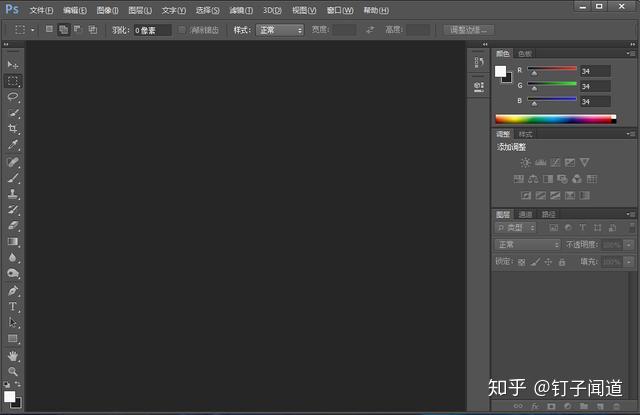Switch to the 色板 swatches tab
The width and height of the screenshot is (640, 415).
(525, 53)
